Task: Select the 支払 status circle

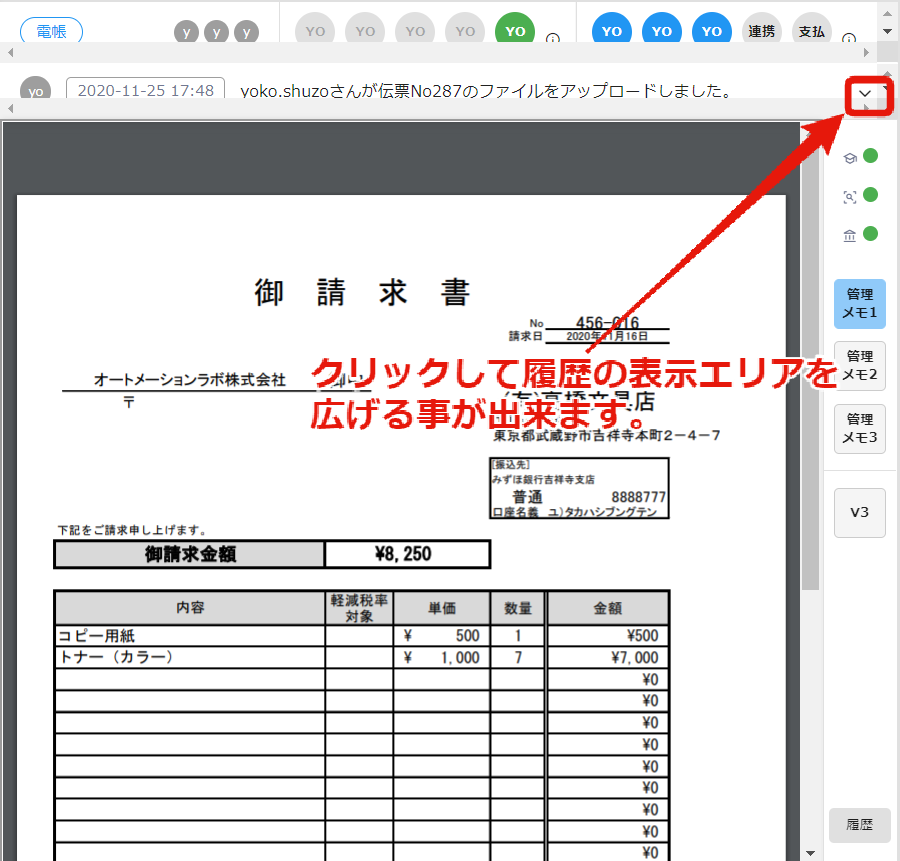Action: (812, 30)
